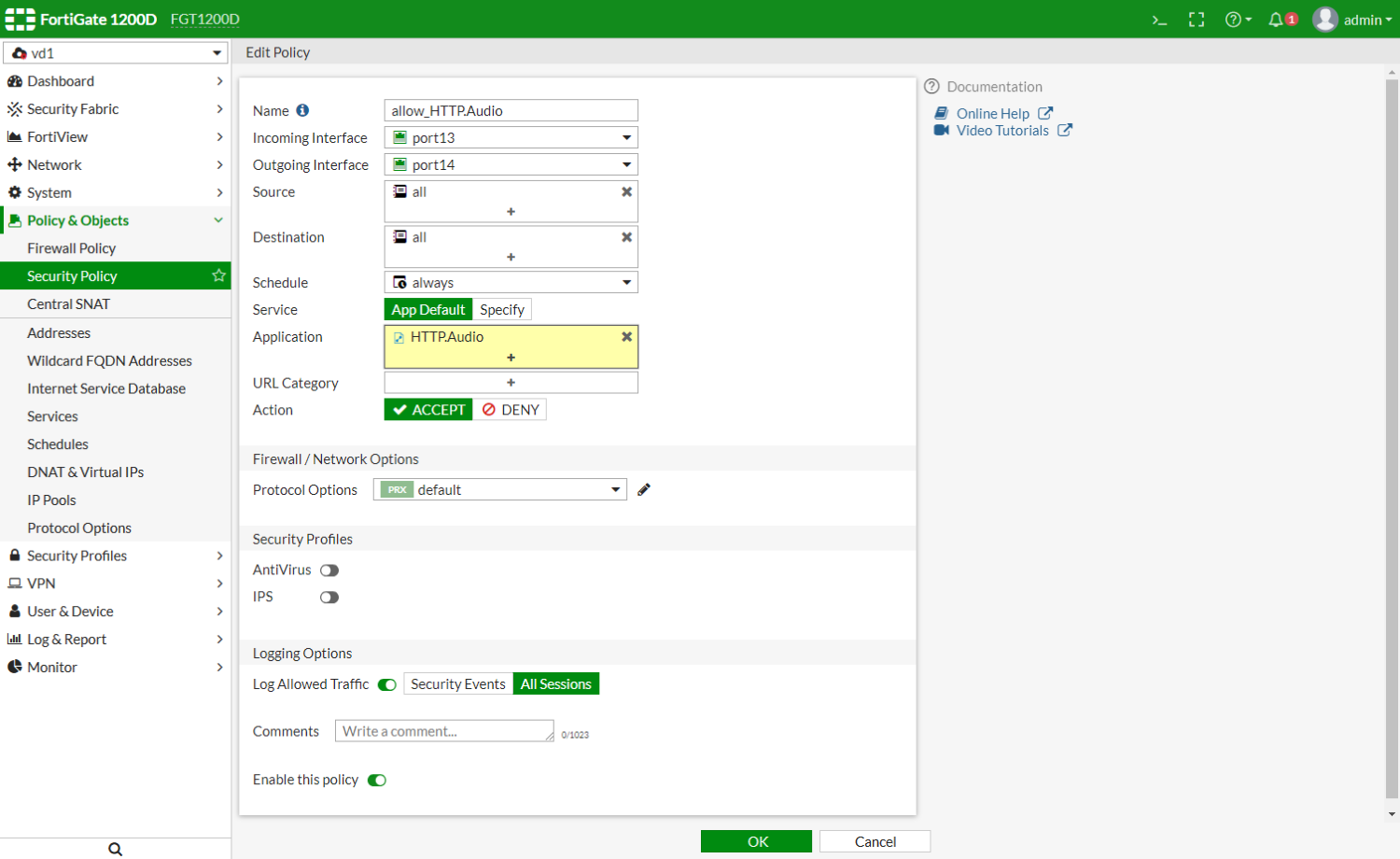This screenshot has height=859, width=1400.
Task: Enable the AntiVirus security profile
Action: pyautogui.click(x=329, y=570)
